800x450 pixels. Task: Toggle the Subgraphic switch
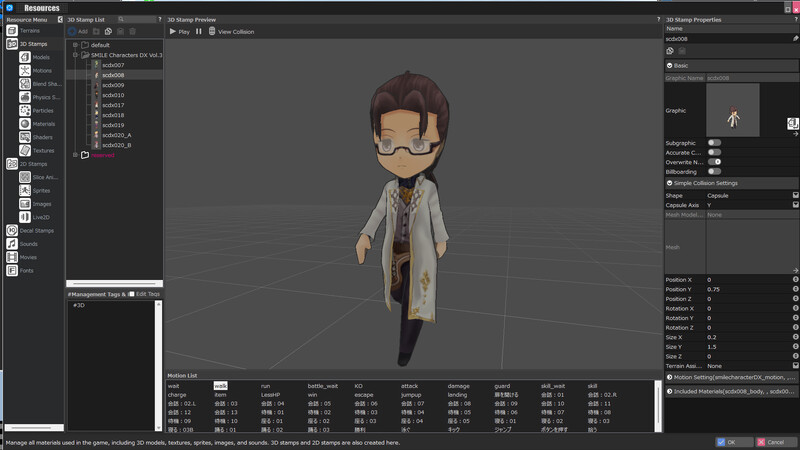coord(714,143)
